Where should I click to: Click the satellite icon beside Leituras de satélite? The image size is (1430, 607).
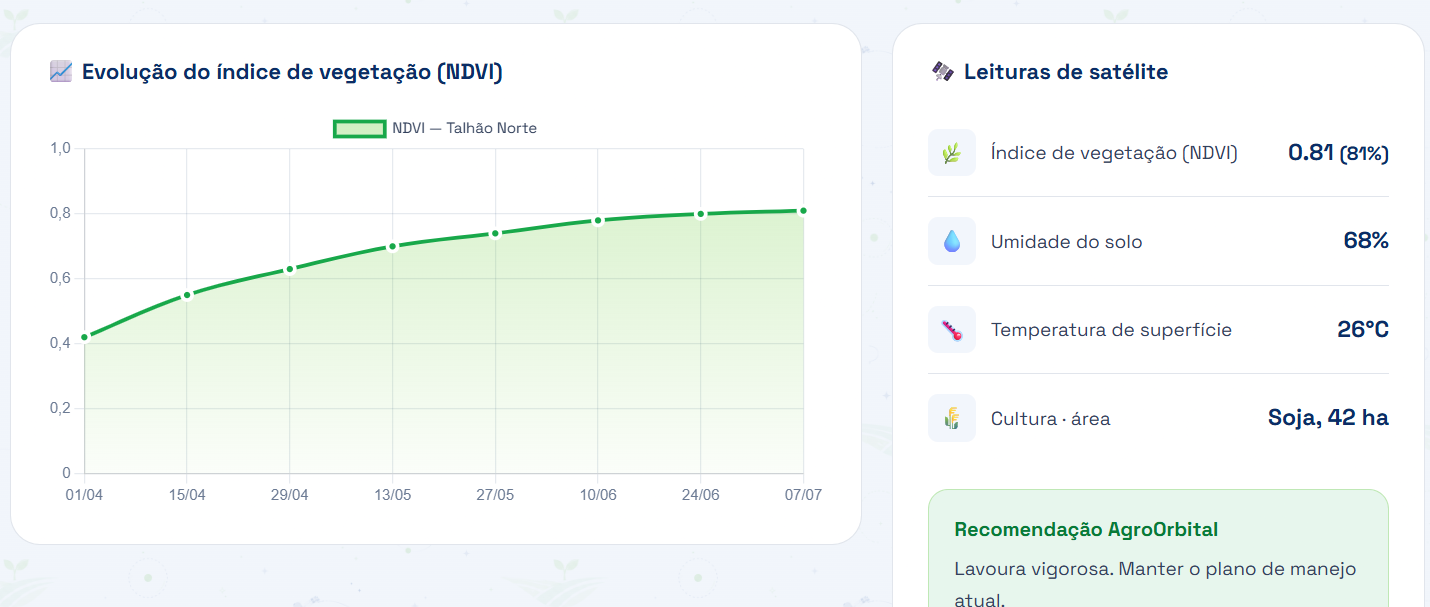point(942,72)
